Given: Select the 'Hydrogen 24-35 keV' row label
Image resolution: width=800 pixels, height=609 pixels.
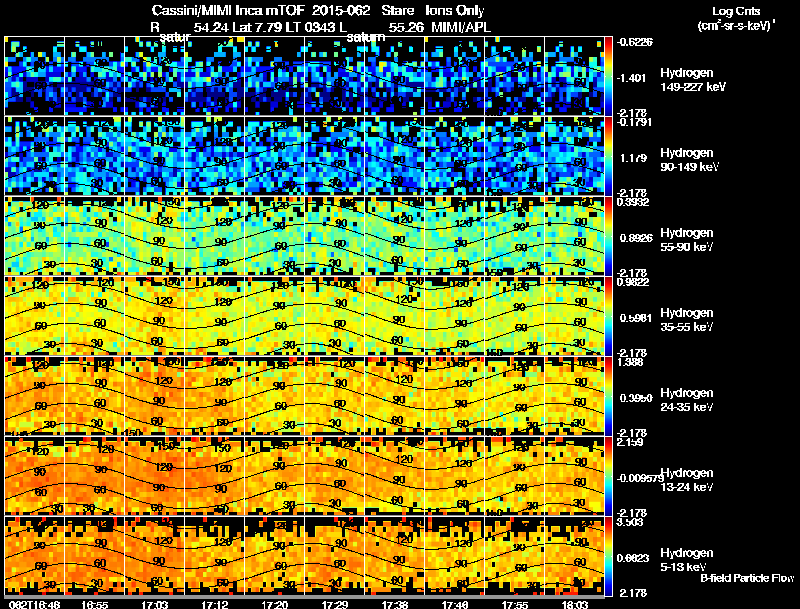Looking at the screenshot, I should [687, 400].
